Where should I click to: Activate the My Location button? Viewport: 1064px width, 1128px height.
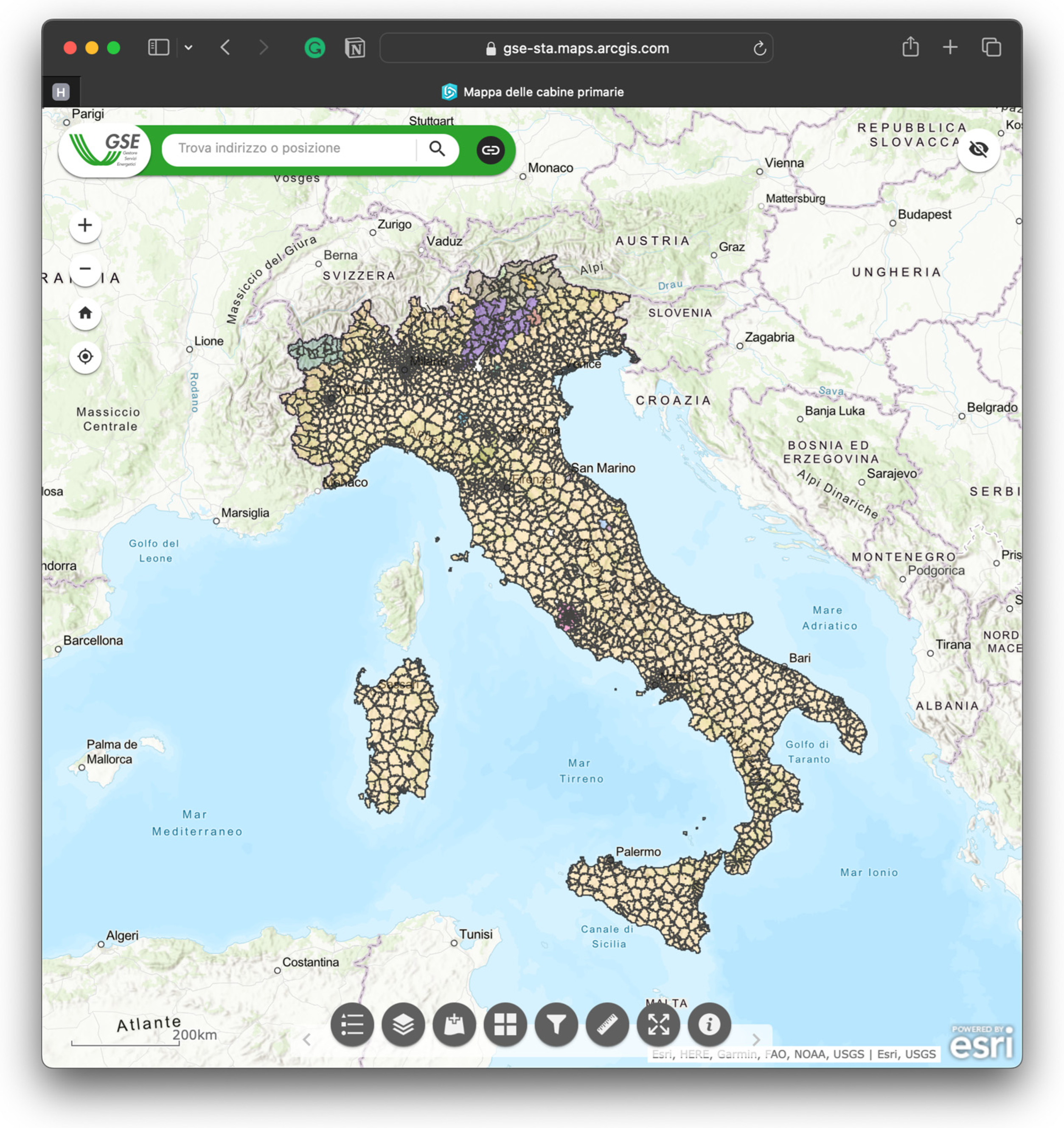click(x=85, y=357)
